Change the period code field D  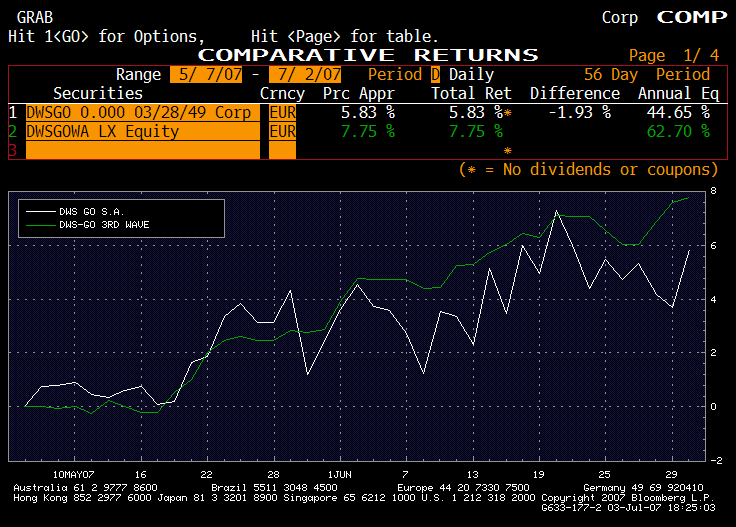click(x=435, y=75)
